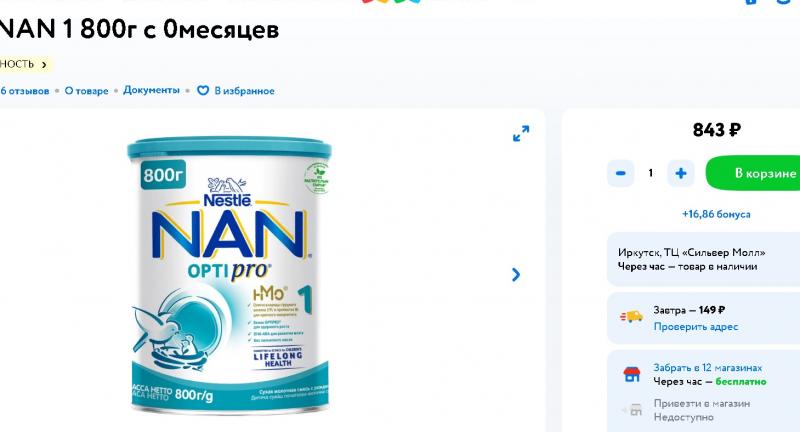Viewport: 800px width, 432px height.
Task: Show next product image with right chevron
Action: (516, 275)
